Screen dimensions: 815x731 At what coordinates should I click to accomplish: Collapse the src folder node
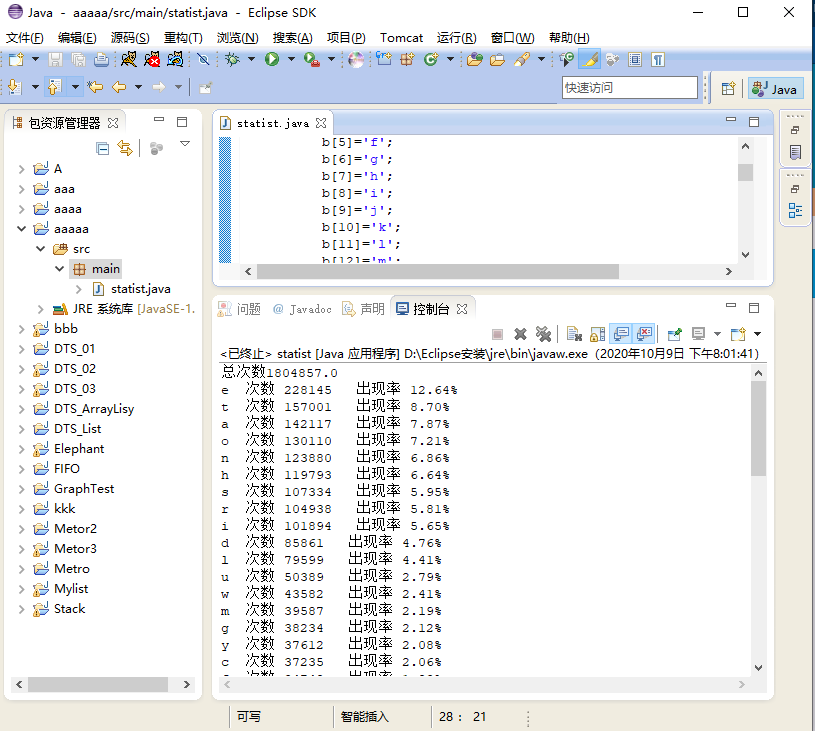click(x=41, y=249)
